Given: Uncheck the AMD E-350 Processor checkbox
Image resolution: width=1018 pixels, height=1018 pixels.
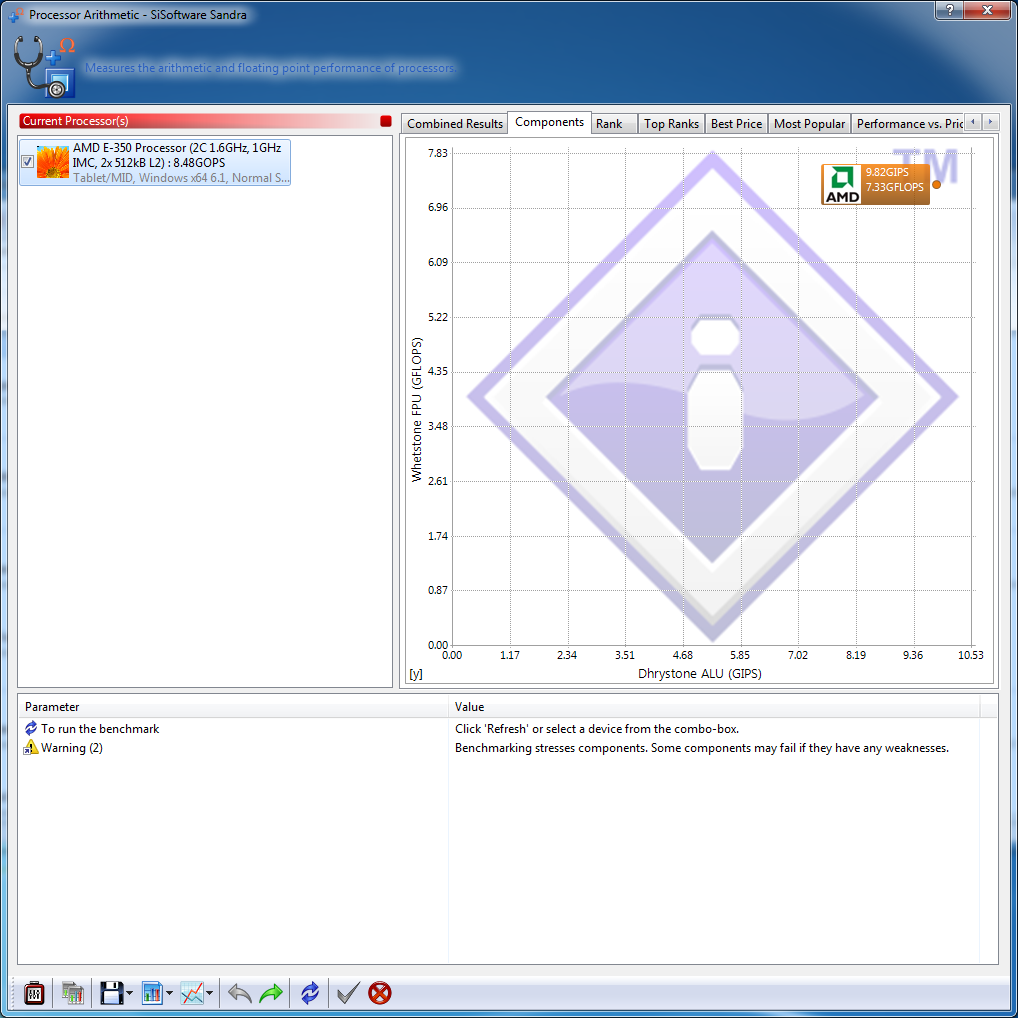Looking at the screenshot, I should 28,162.
